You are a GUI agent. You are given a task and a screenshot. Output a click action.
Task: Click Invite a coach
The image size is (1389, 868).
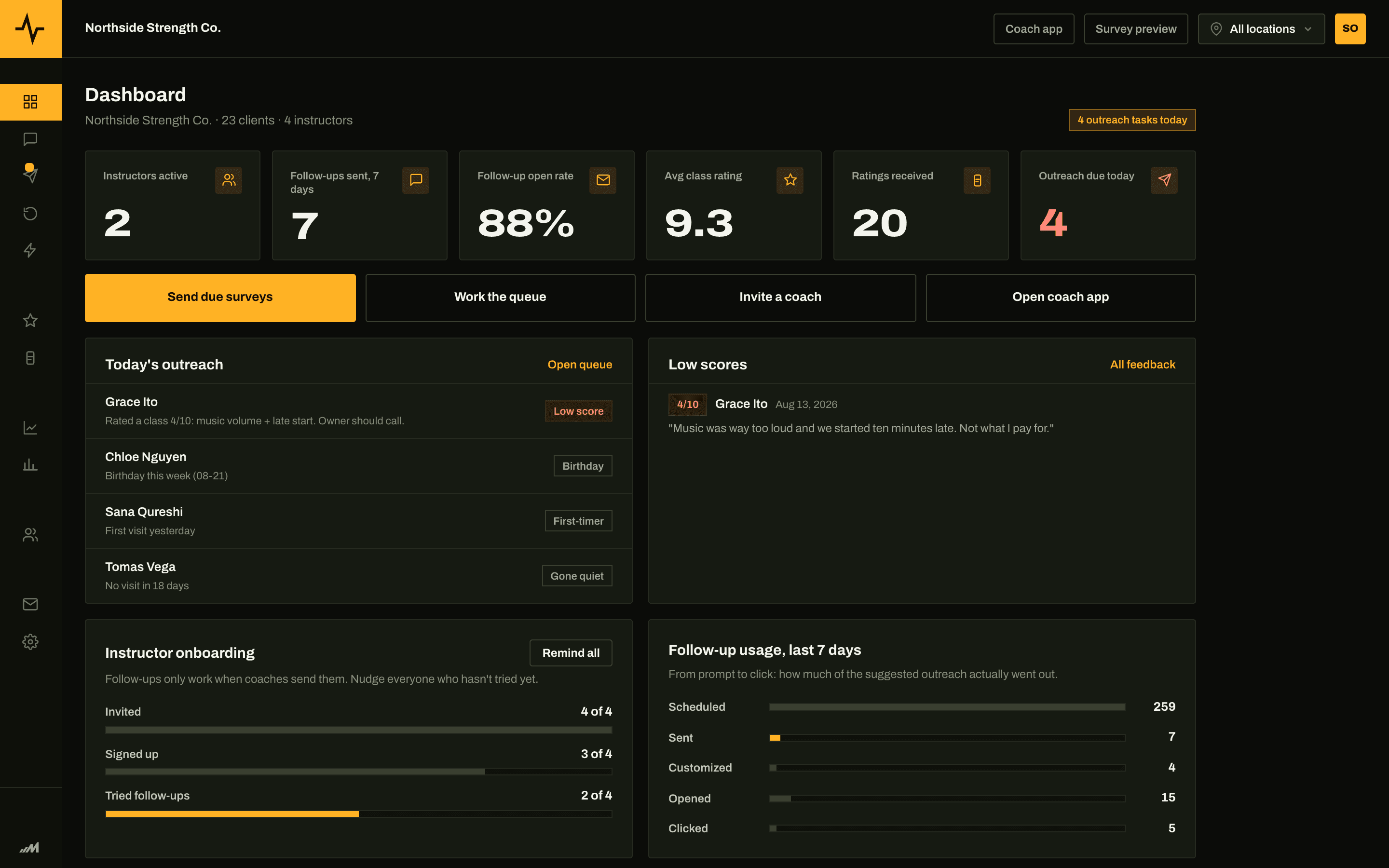click(x=780, y=298)
